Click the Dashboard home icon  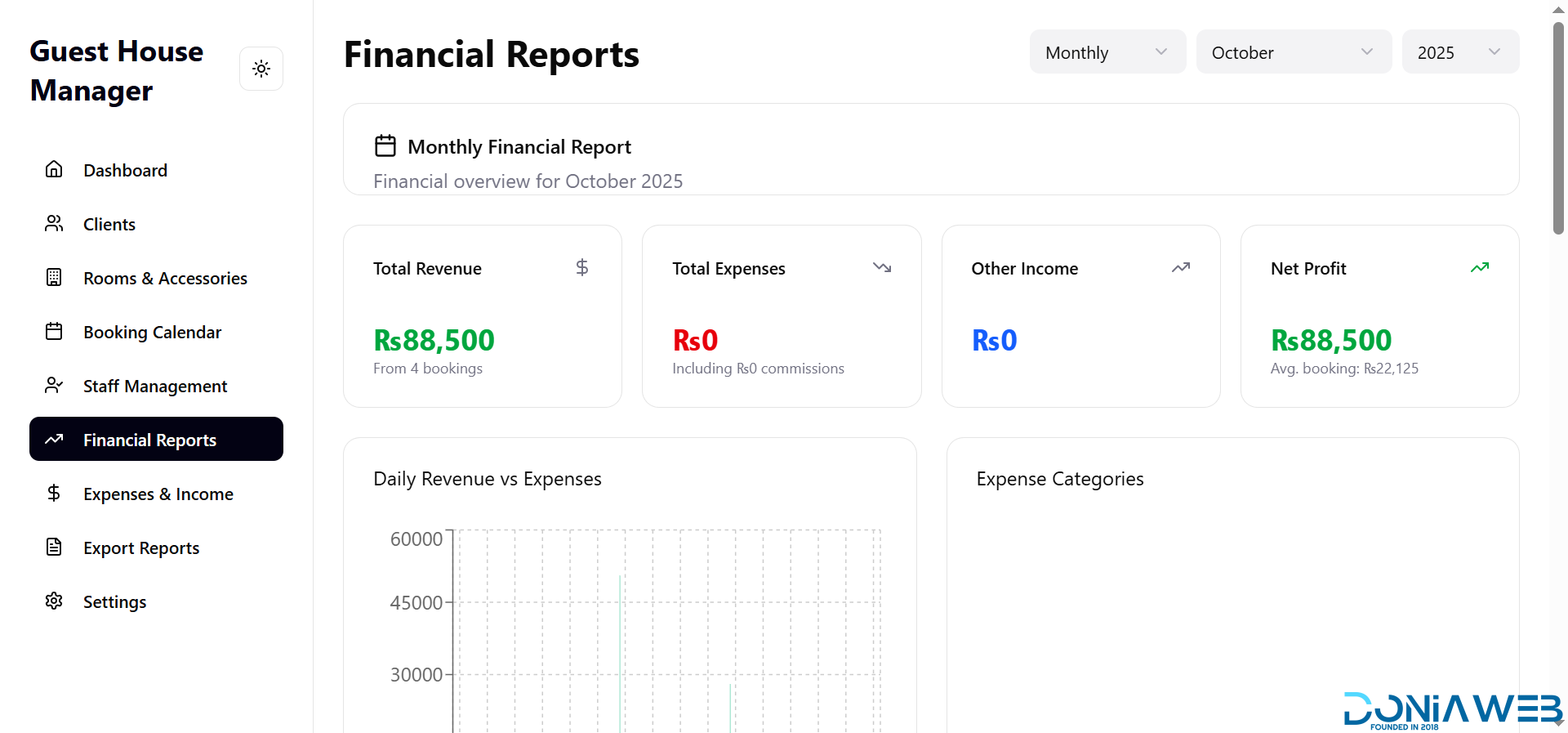pos(54,169)
